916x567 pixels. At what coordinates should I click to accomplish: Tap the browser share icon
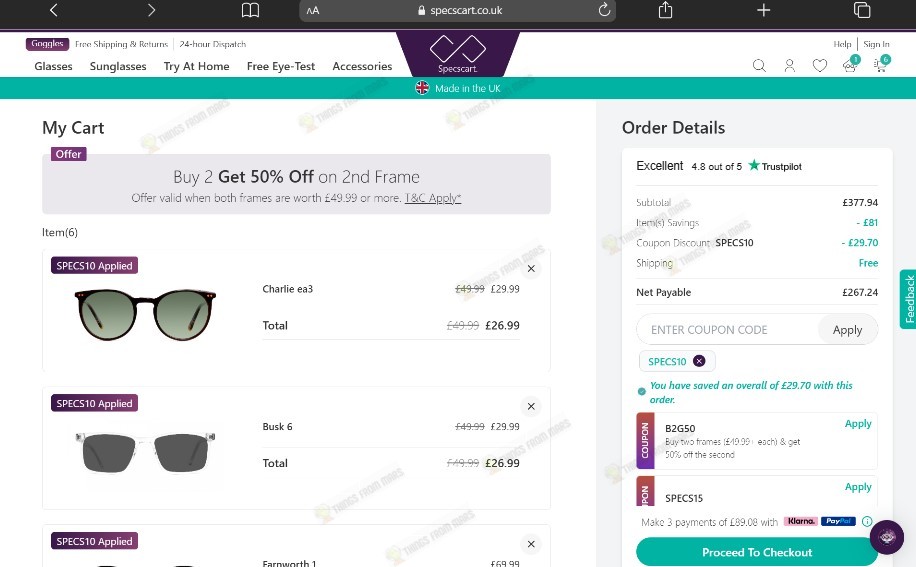pos(665,10)
